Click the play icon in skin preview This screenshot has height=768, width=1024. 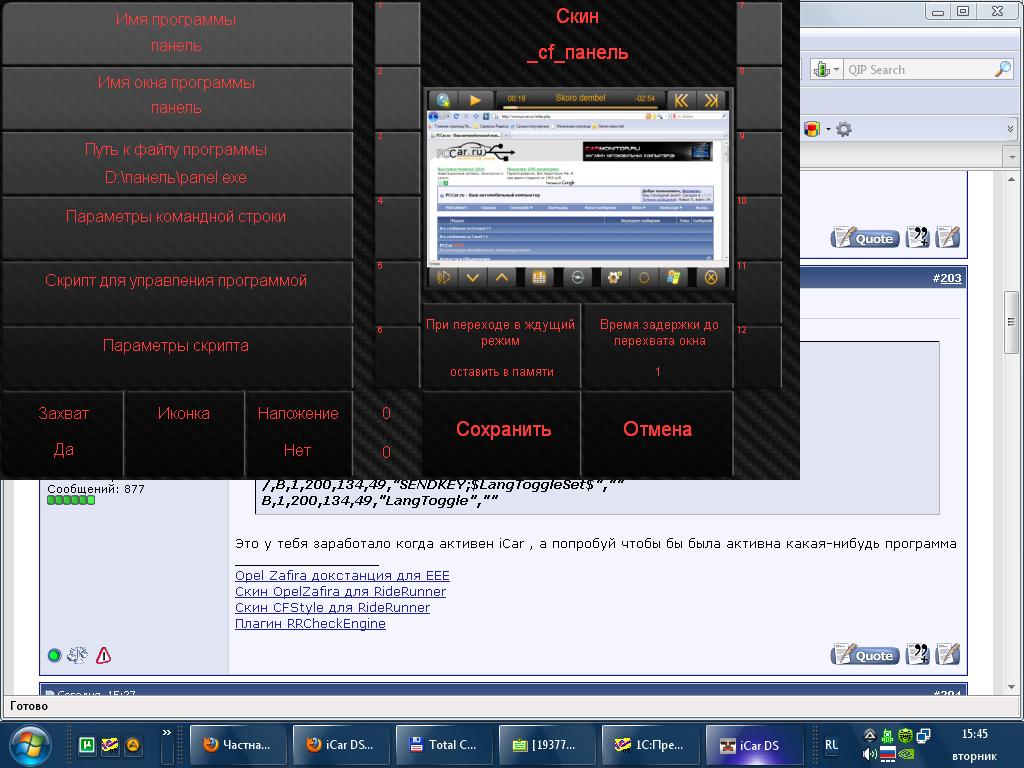tap(475, 100)
